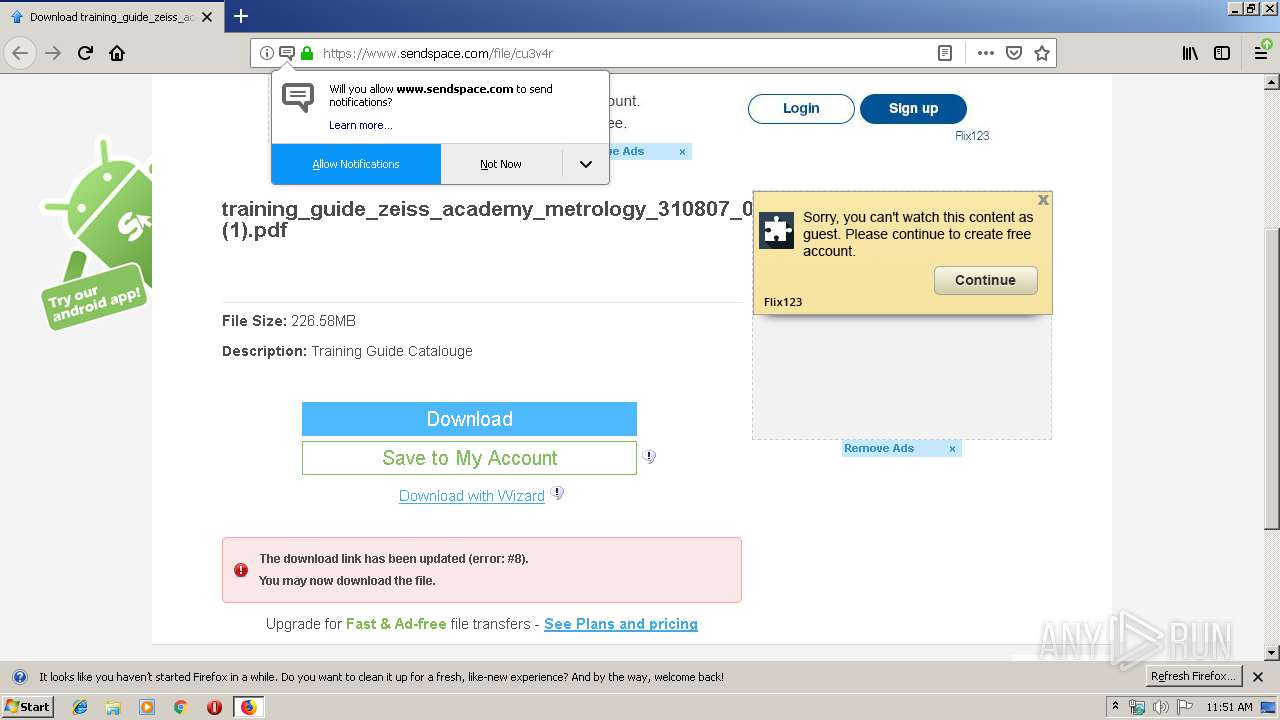Save page to Pocket
1280x720 pixels.
click(1014, 53)
